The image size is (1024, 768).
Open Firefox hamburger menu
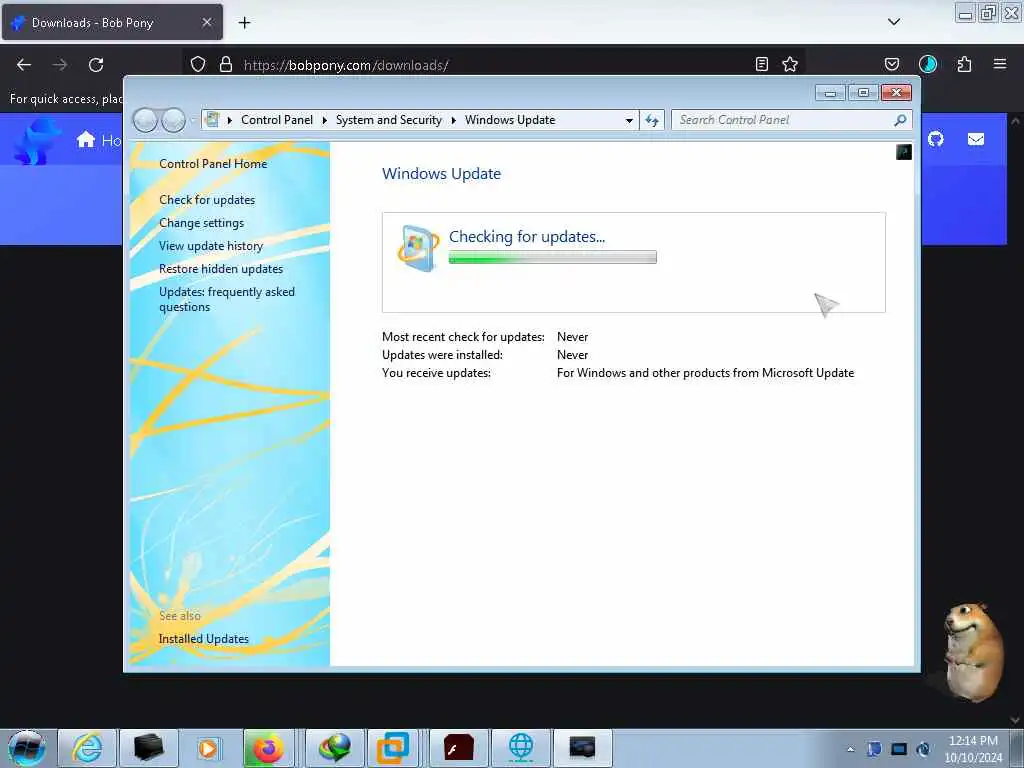coord(1000,64)
